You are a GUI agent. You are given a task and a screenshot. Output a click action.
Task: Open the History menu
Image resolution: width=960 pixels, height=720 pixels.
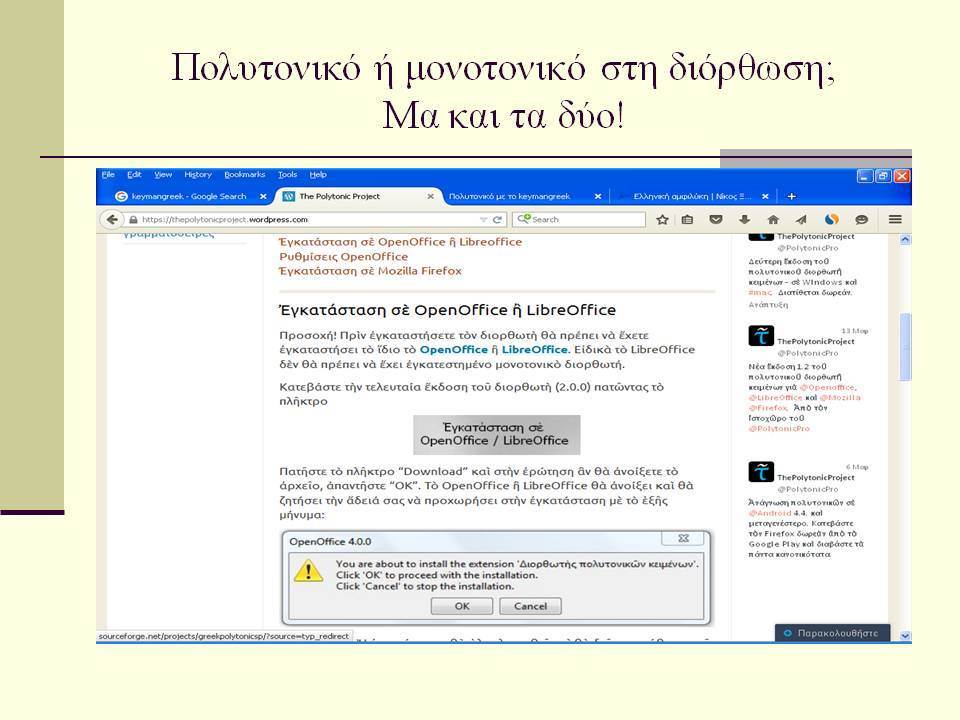(198, 174)
